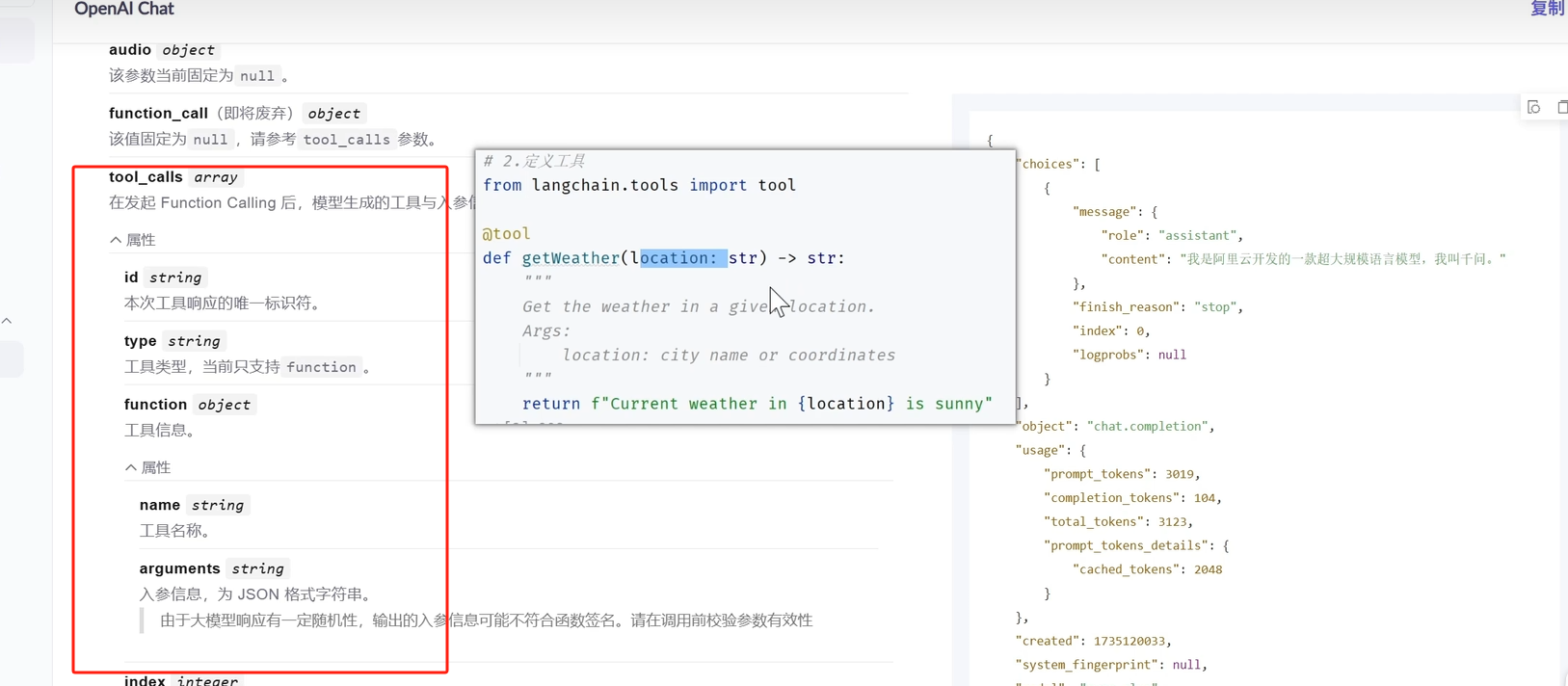Click the audio parameter name
This screenshot has height=686, width=1568.
point(130,49)
